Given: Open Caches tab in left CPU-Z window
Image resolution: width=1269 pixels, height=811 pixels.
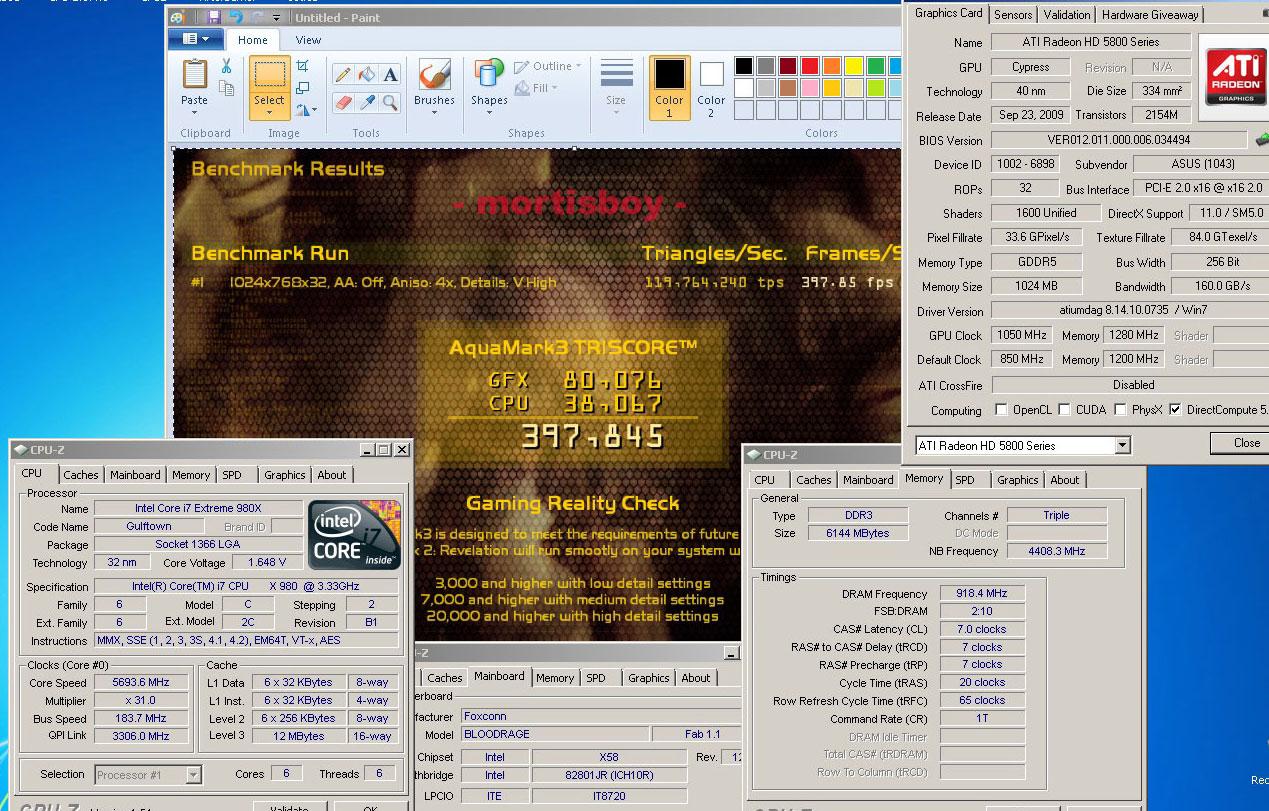Looking at the screenshot, I should [81, 475].
